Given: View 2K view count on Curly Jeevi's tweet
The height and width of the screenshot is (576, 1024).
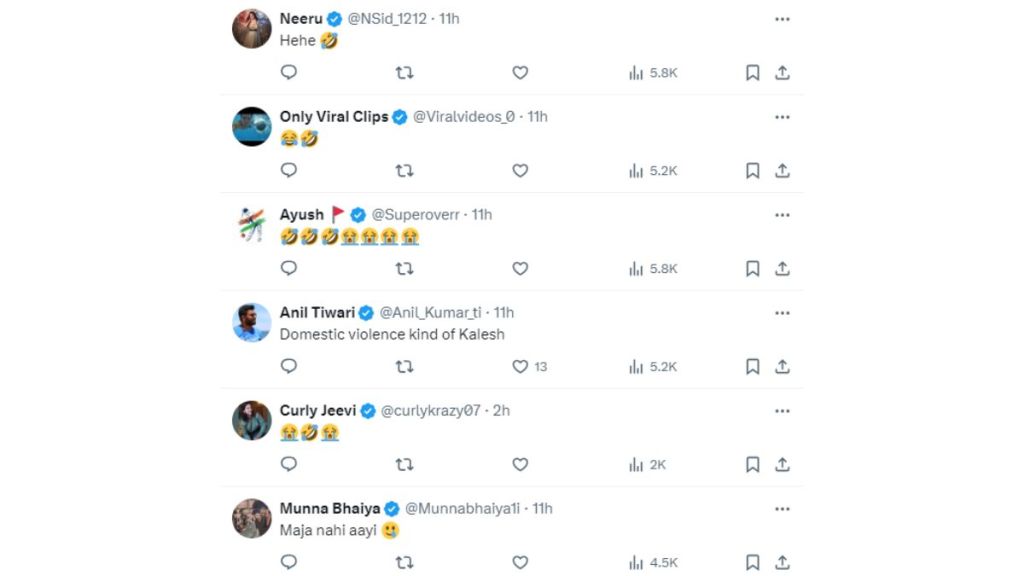Looking at the screenshot, I should pyautogui.click(x=647, y=464).
